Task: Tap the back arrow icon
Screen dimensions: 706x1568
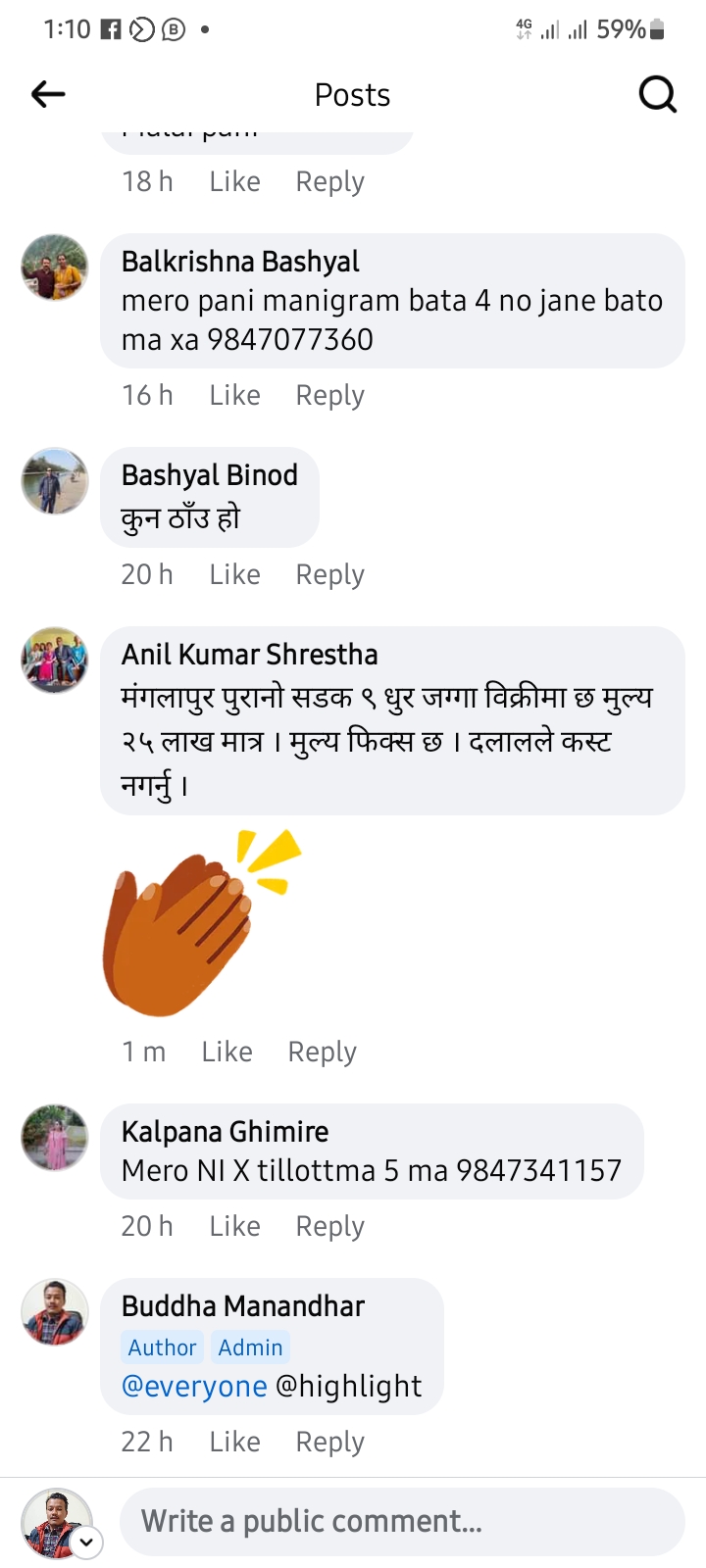Action: [48, 94]
